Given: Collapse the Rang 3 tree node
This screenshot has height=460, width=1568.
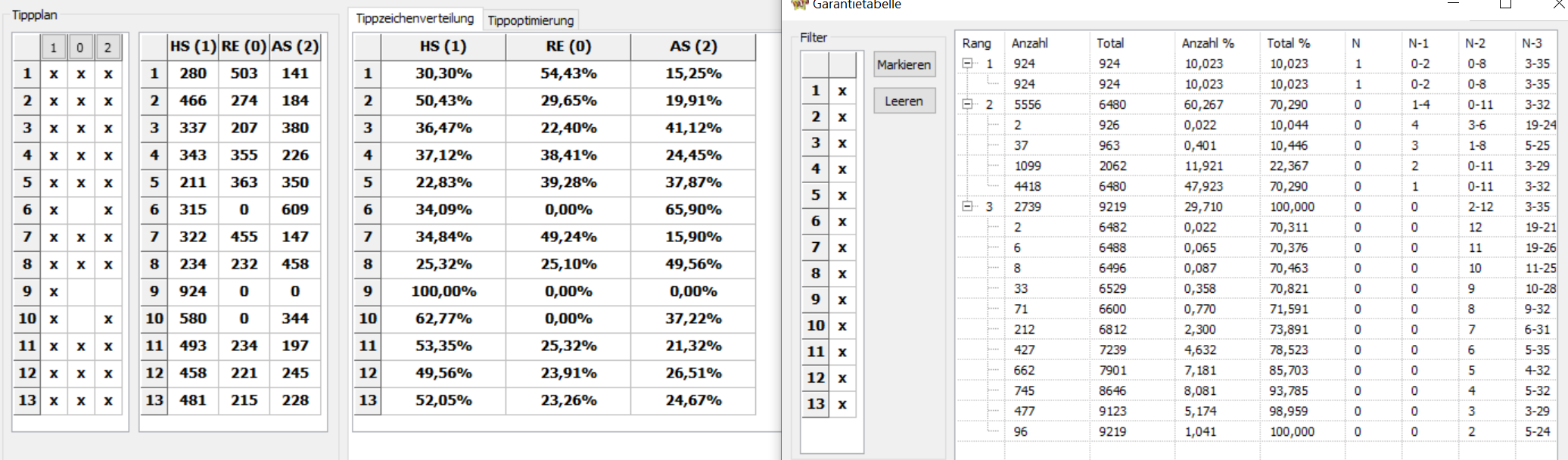Looking at the screenshot, I should pyautogui.click(x=967, y=207).
